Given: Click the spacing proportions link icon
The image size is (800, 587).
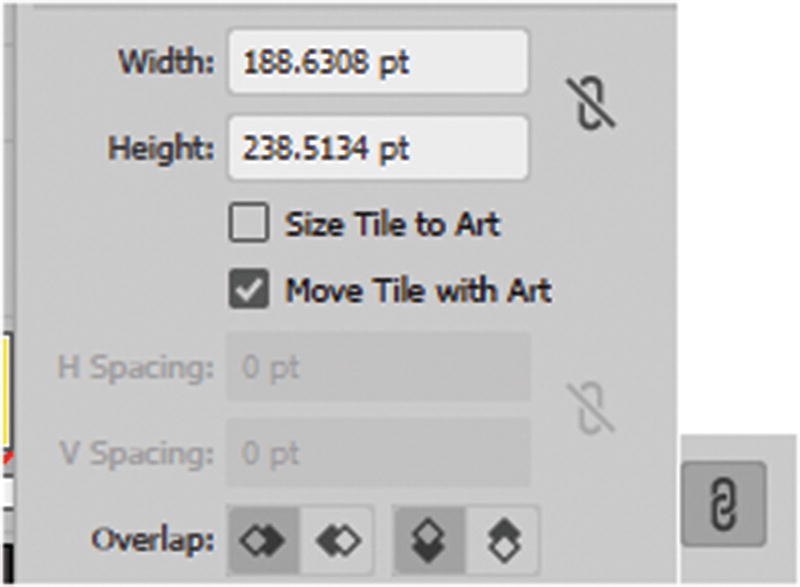Looking at the screenshot, I should [x=596, y=408].
